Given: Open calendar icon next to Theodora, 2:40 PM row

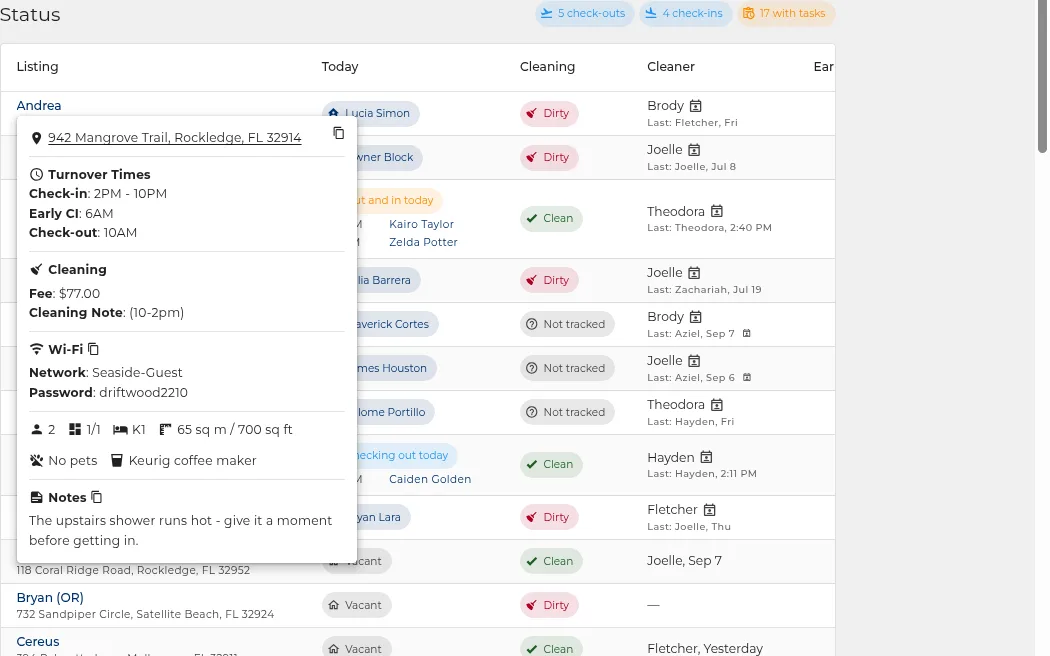Looking at the screenshot, I should 717,212.
